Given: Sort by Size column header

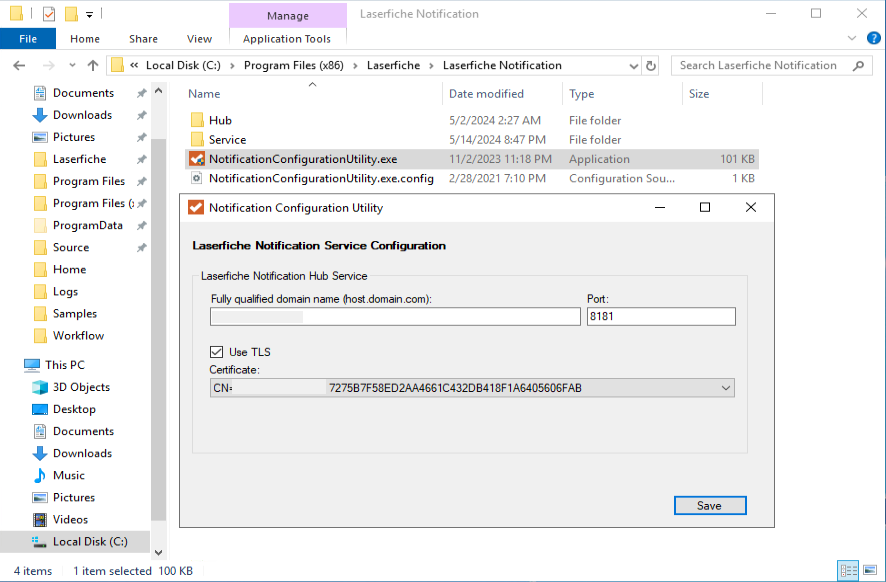Looking at the screenshot, I should pyautogui.click(x=699, y=94).
